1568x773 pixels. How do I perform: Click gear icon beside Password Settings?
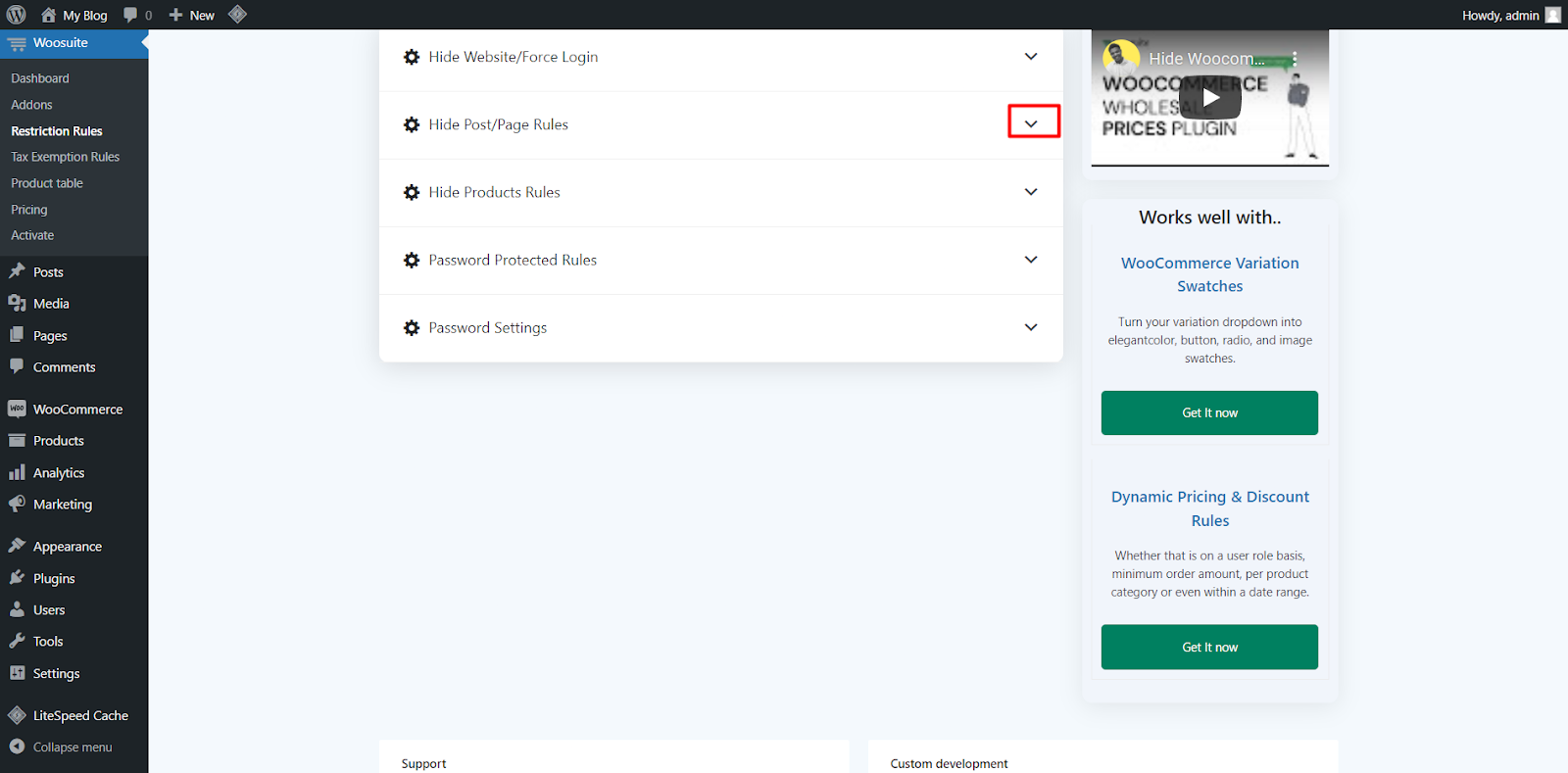click(412, 327)
